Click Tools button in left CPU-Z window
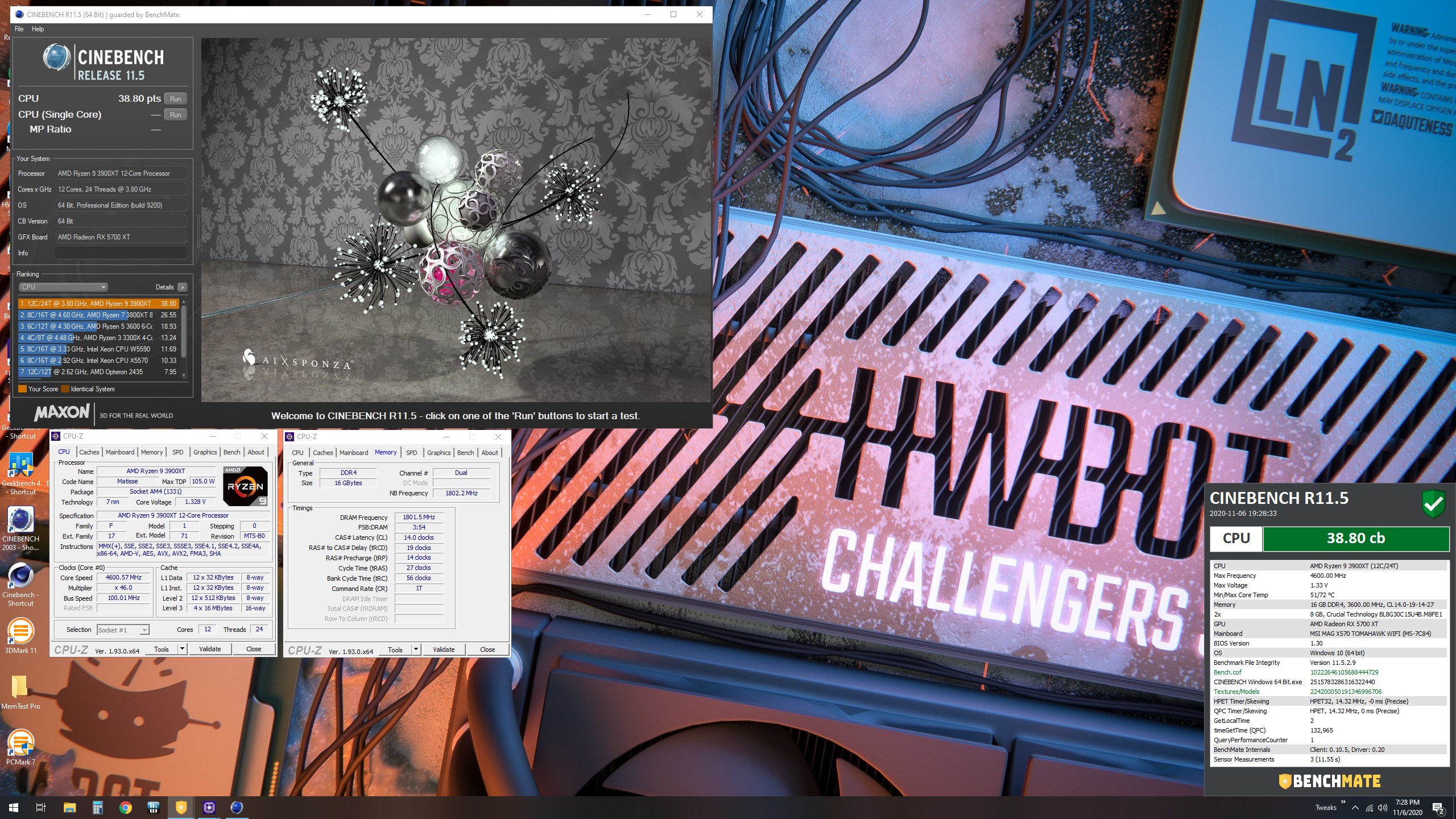This screenshot has height=819, width=1456. point(162,649)
